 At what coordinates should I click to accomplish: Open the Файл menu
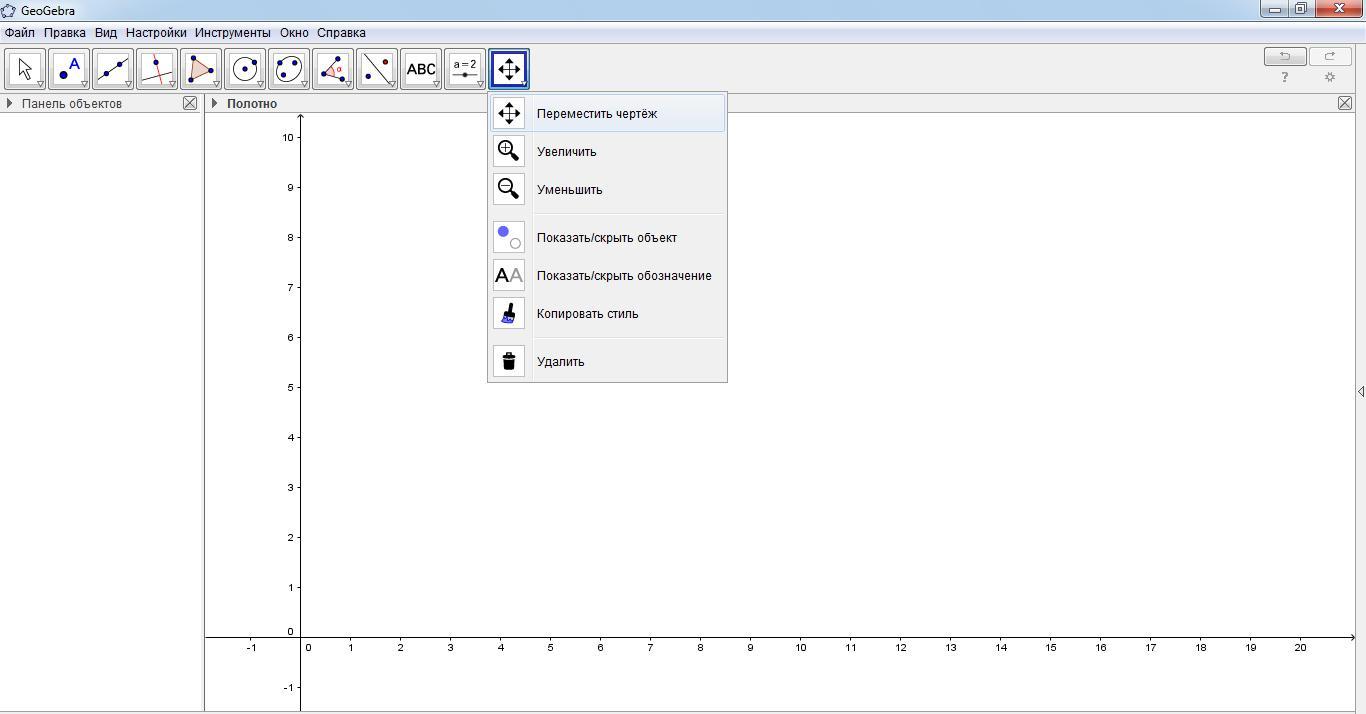coord(20,33)
